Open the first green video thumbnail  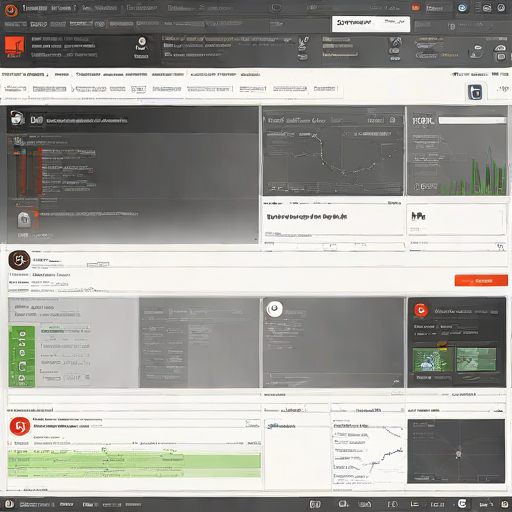[x=433, y=359]
